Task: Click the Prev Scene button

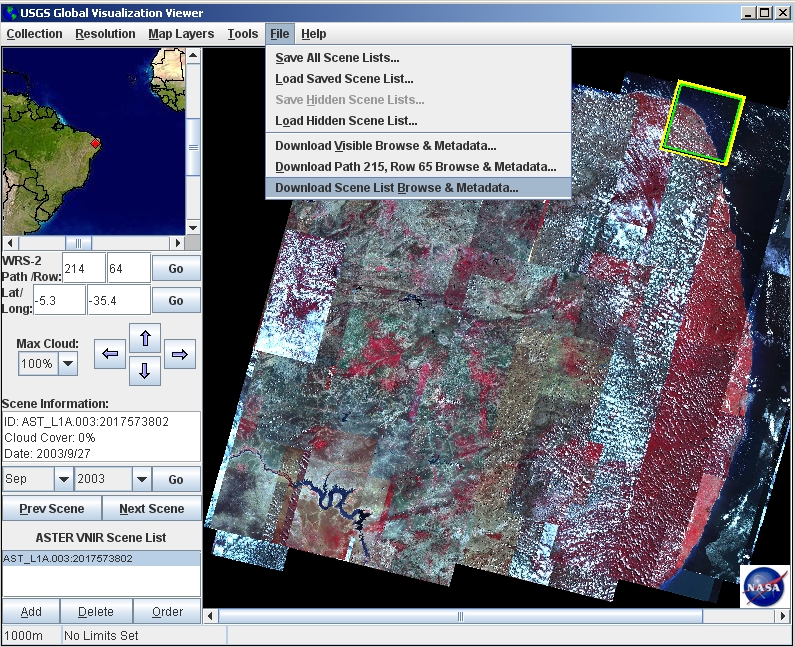Action: [x=52, y=509]
